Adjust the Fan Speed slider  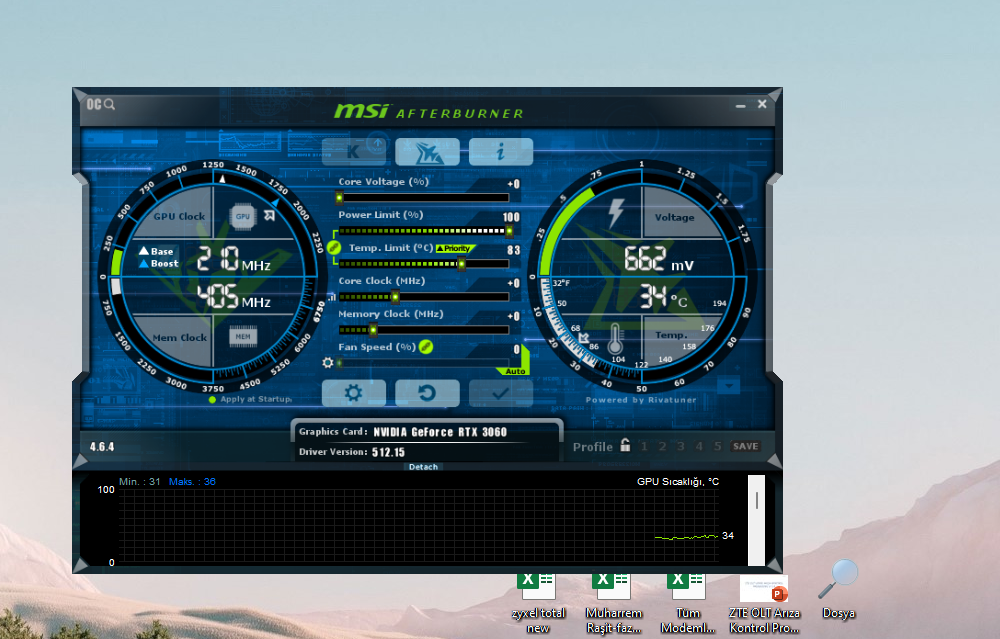pyautogui.click(x=423, y=363)
